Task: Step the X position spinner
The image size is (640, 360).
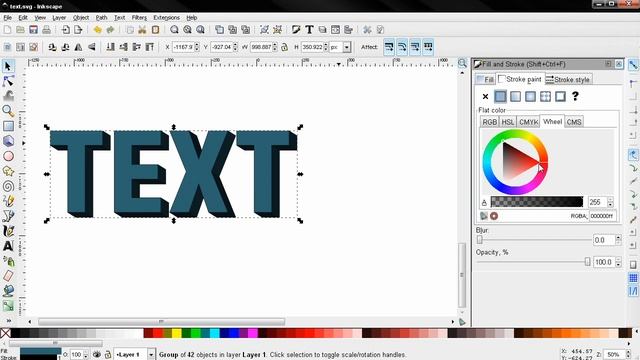Action: (197, 47)
